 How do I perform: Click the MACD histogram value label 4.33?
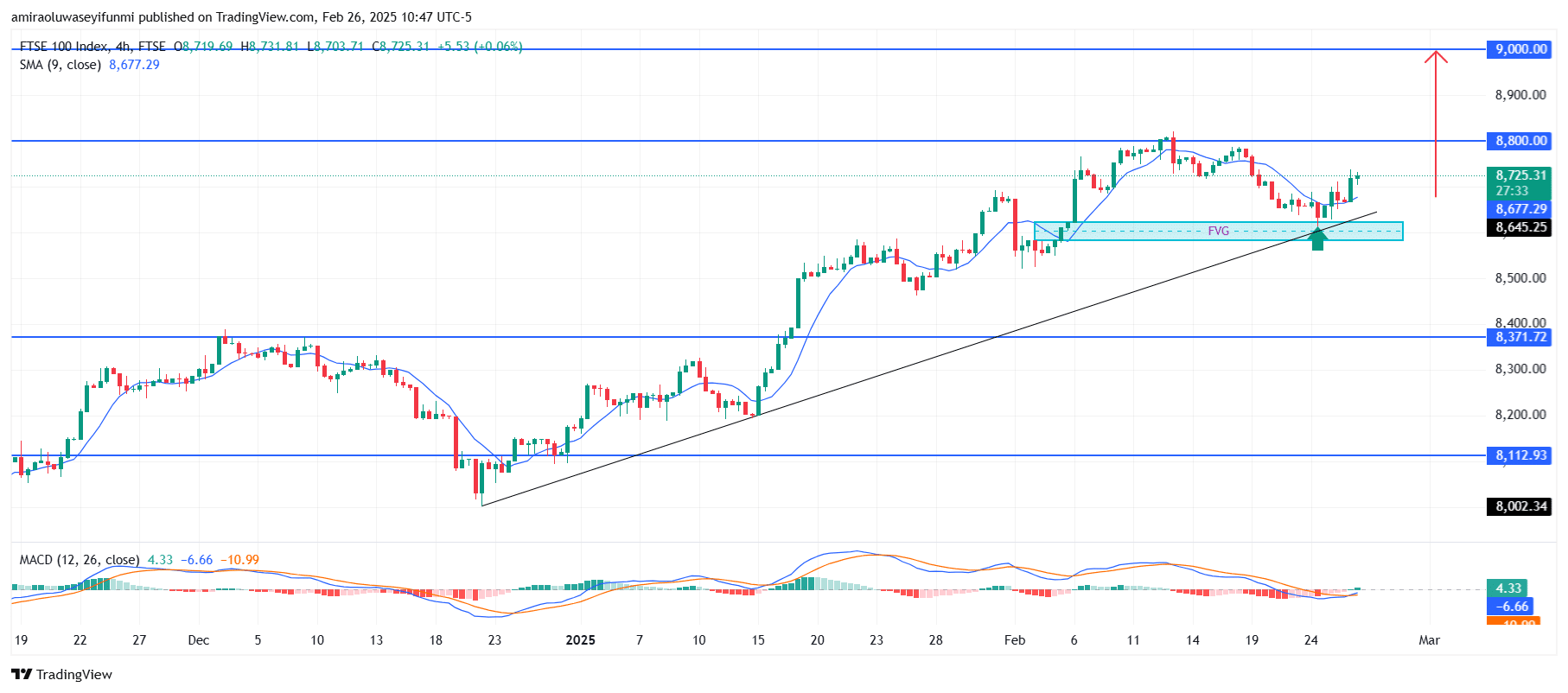click(x=1507, y=588)
